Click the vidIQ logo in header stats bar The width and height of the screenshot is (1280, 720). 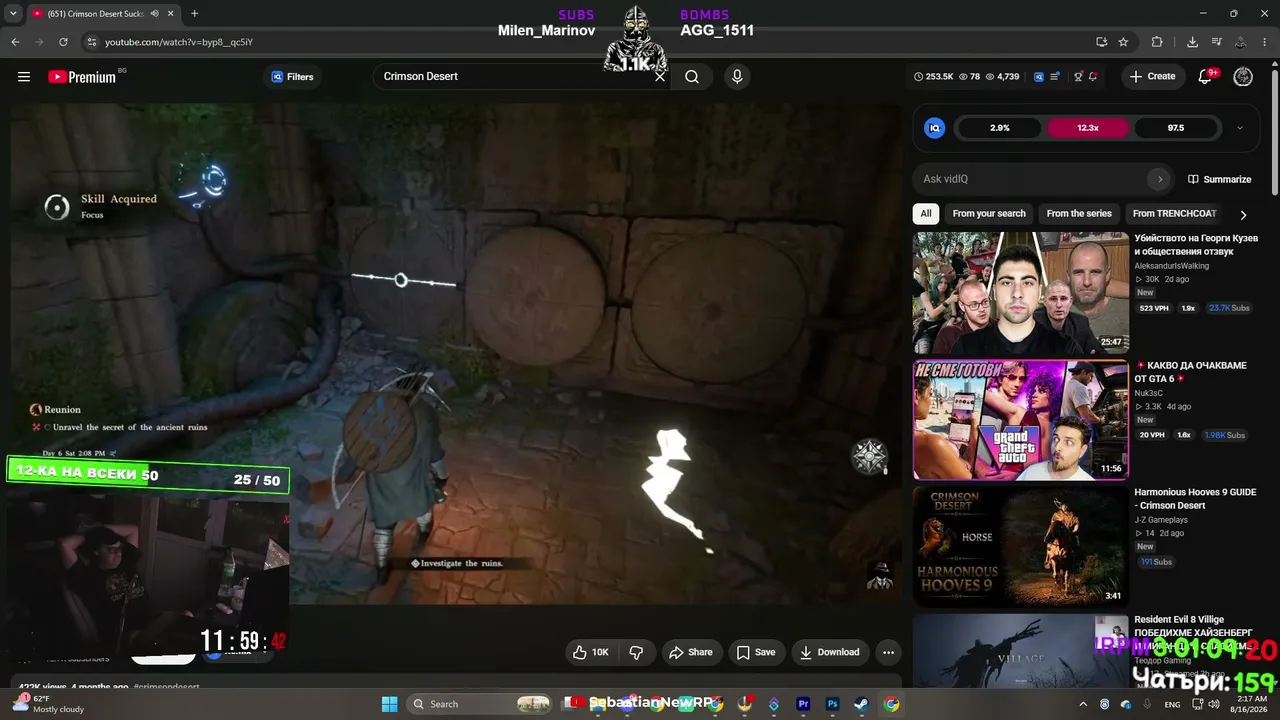point(1039,77)
